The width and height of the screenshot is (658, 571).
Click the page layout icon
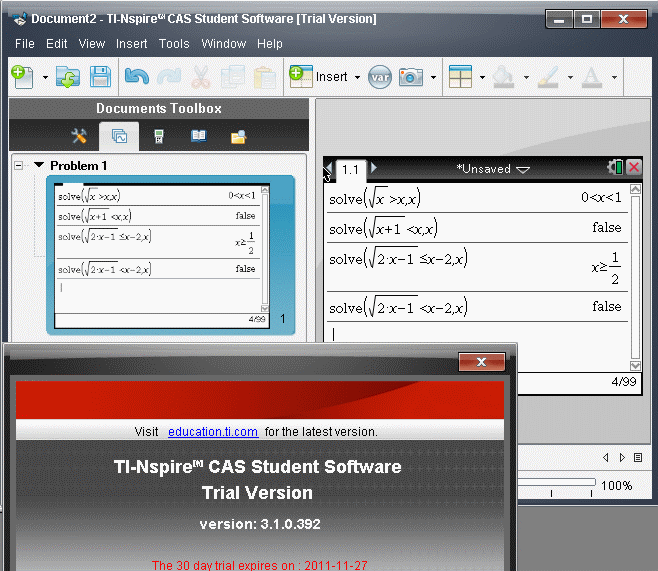(x=460, y=76)
